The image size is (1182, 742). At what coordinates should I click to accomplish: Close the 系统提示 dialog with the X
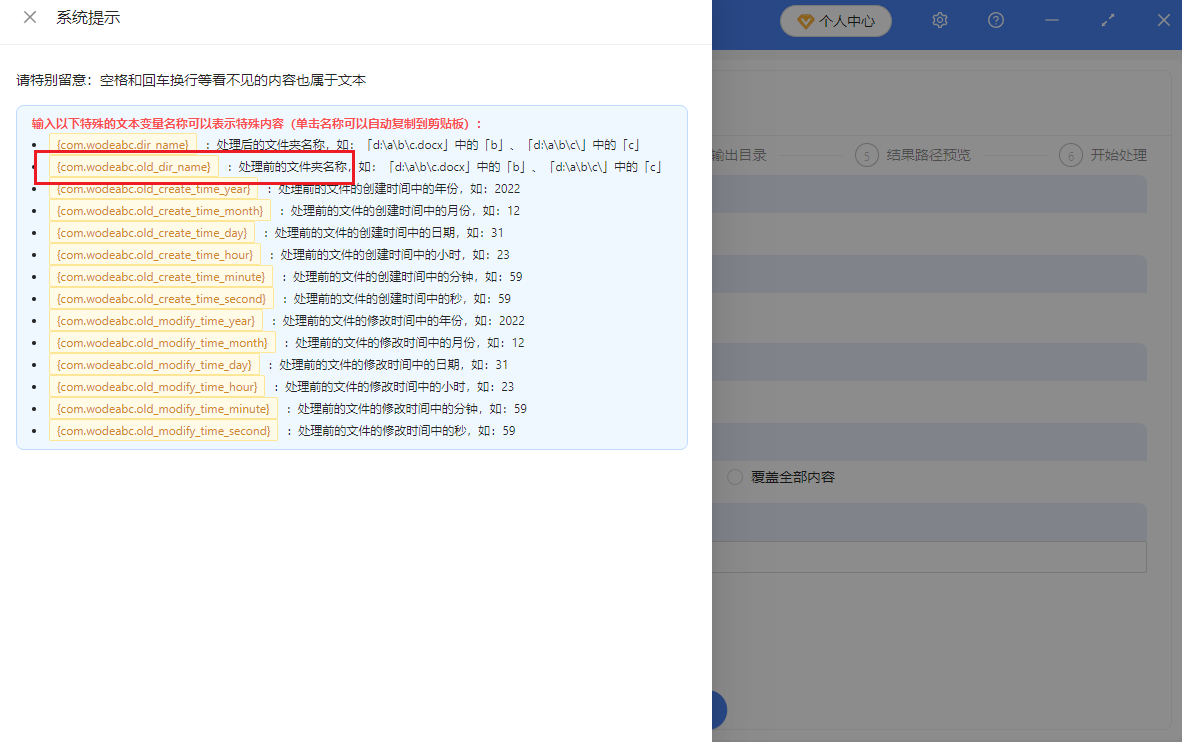click(29, 16)
